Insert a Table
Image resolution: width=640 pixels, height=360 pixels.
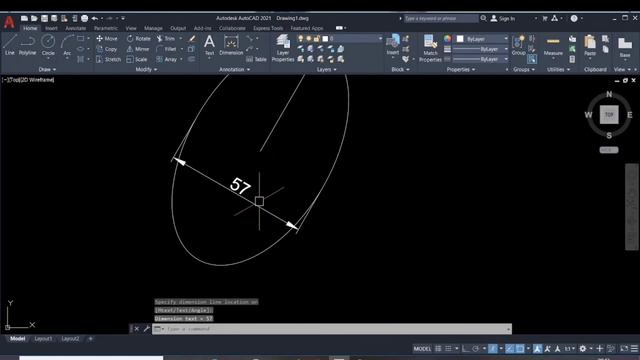tap(256, 60)
